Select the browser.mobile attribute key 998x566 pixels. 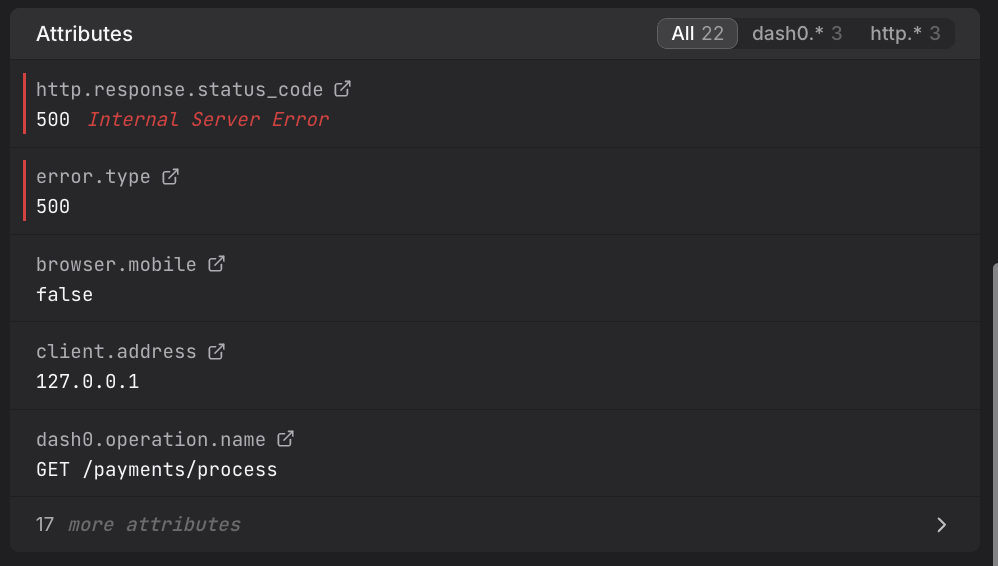(116, 265)
